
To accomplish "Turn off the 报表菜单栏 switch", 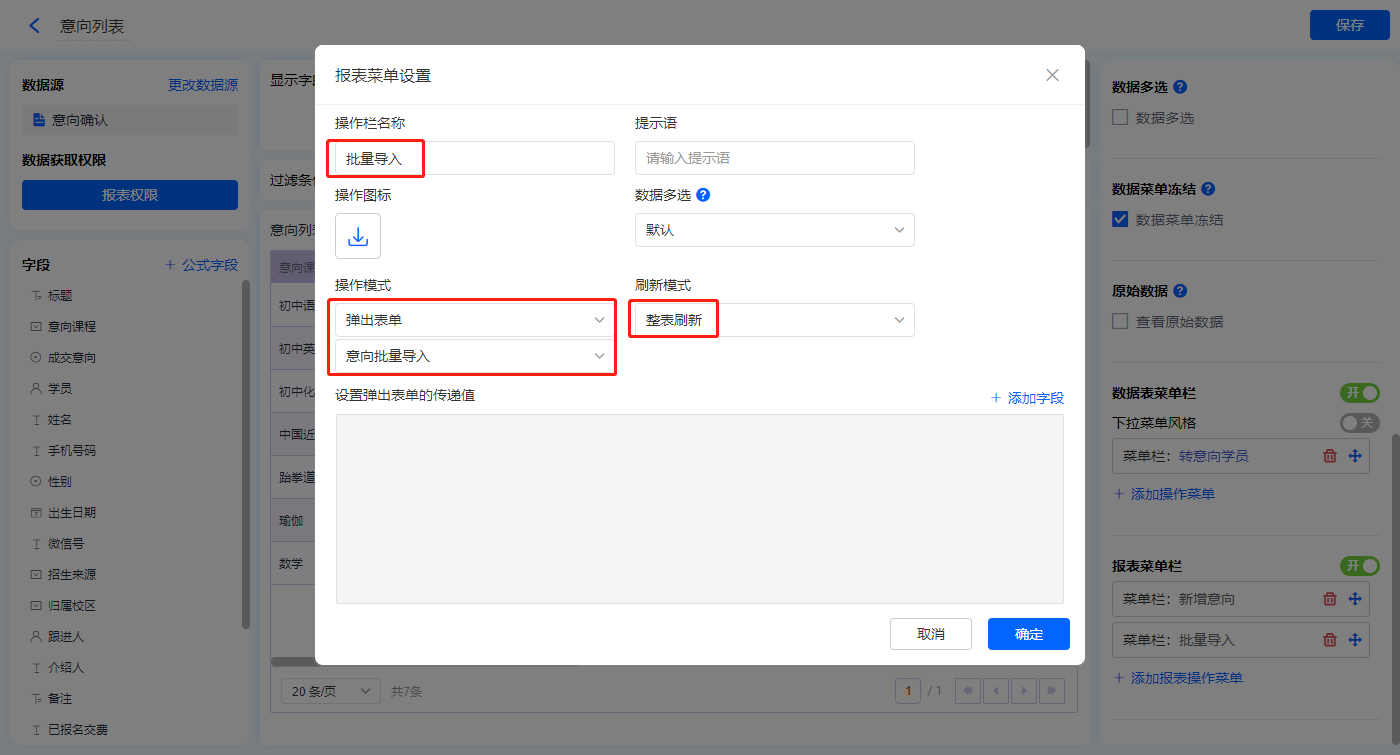I will click(1359, 566).
